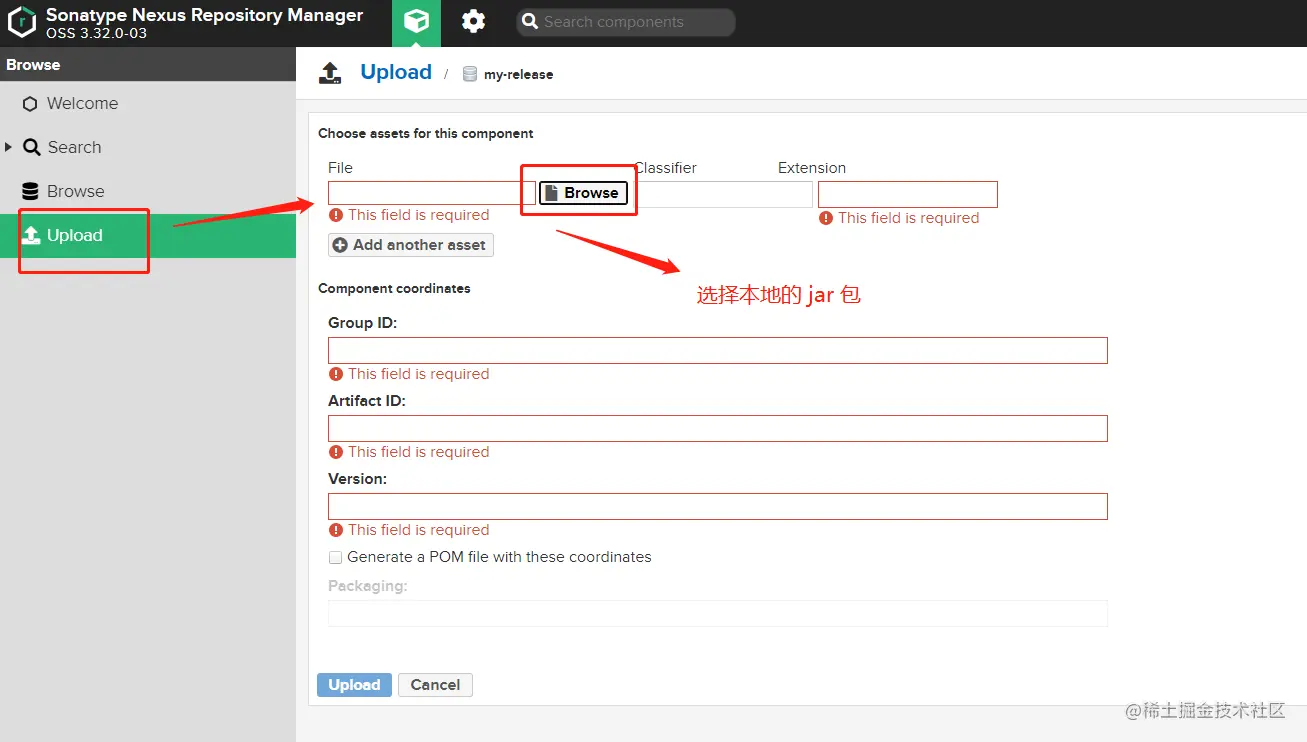The height and width of the screenshot is (742, 1307).
Task: Click the Welcome hexagon icon in sidebar
Action: click(30, 104)
